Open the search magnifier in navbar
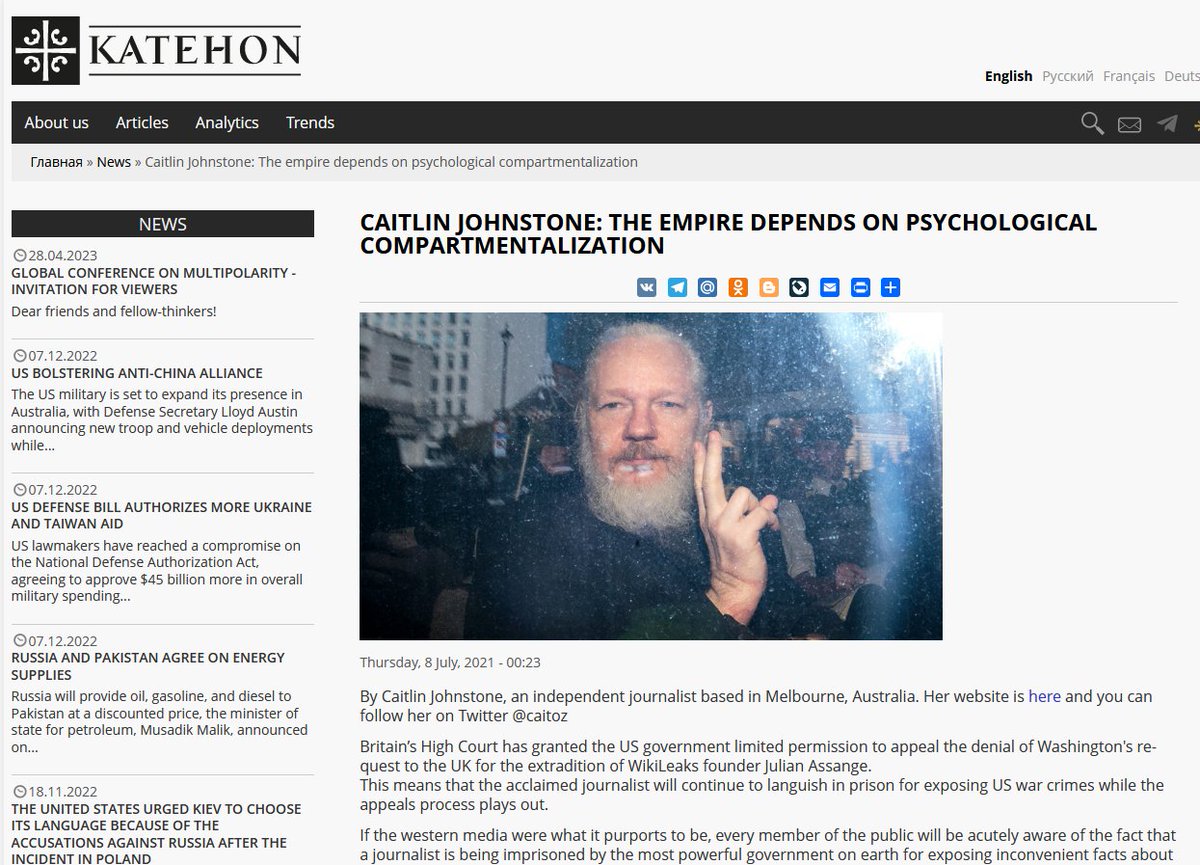This screenshot has width=1200, height=865. (1092, 123)
